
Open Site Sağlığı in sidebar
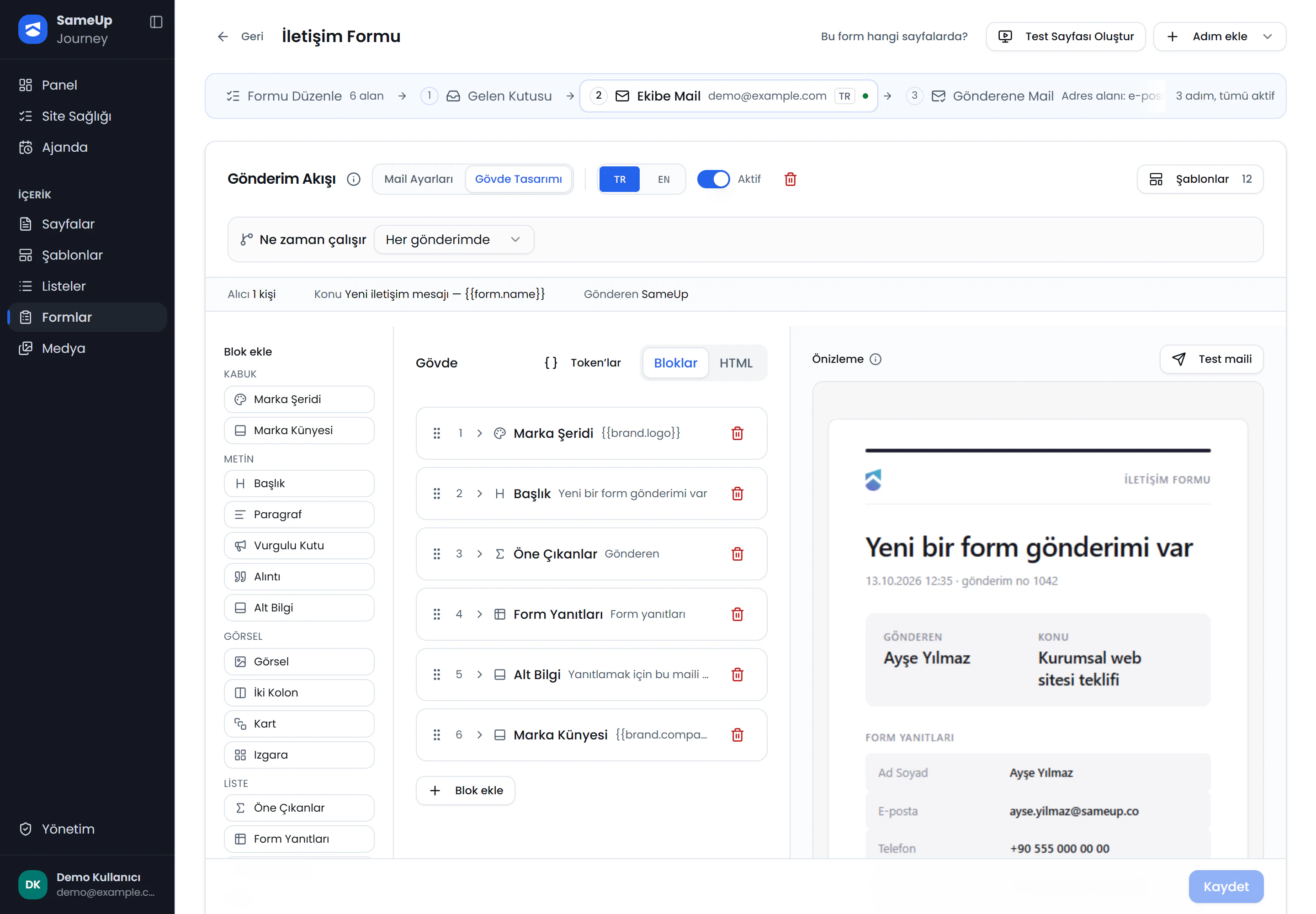click(87, 116)
